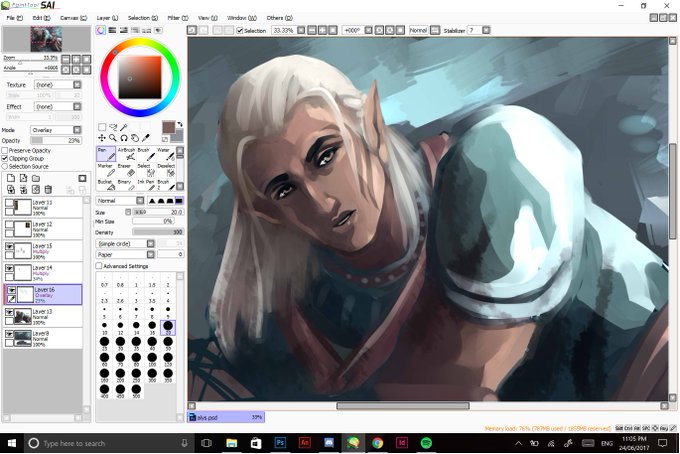Open the Canvas menu
680x454 pixels.
[x=73, y=18]
